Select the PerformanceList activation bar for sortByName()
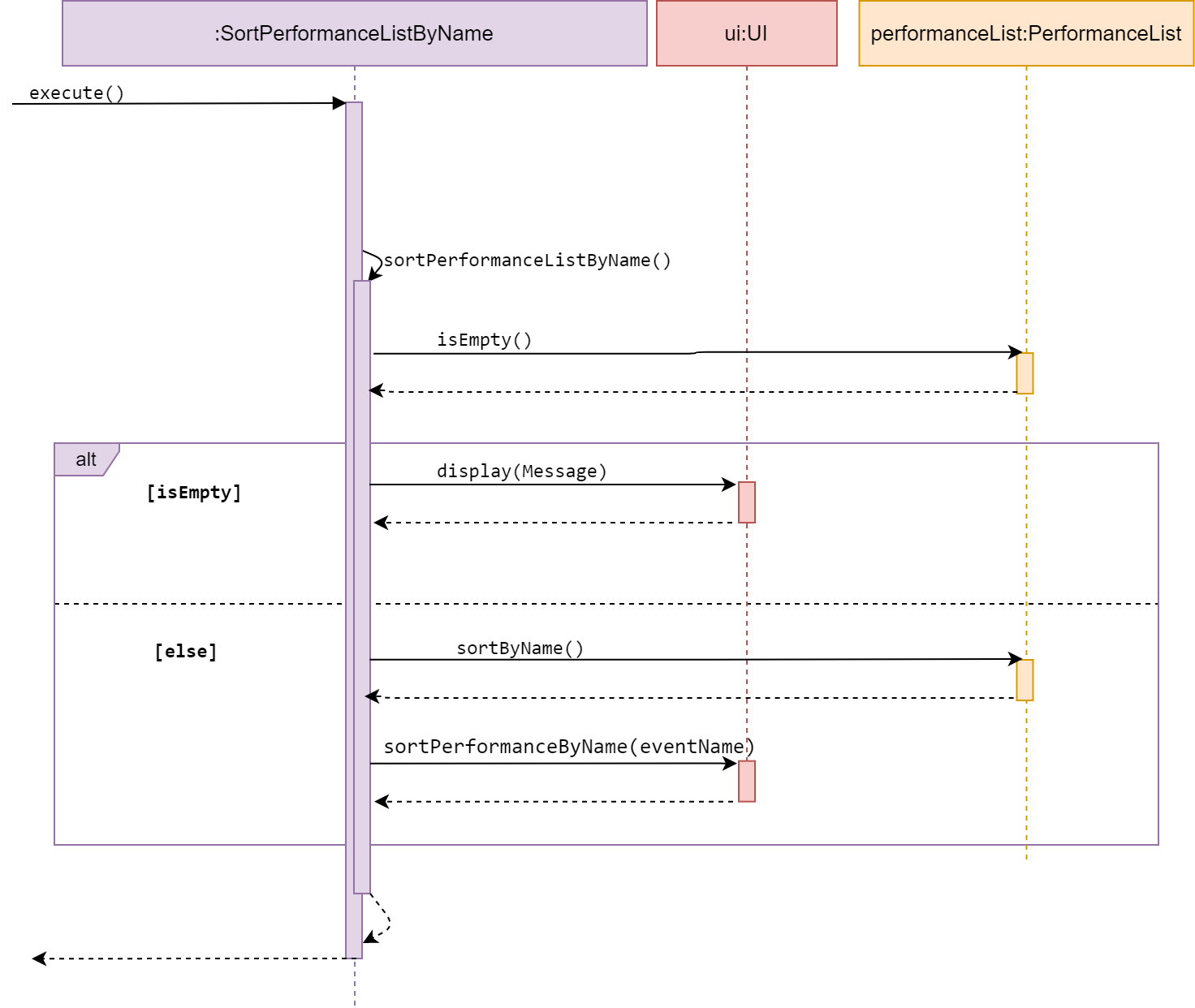Viewport: 1195px width, 1008px height. 1025,680
